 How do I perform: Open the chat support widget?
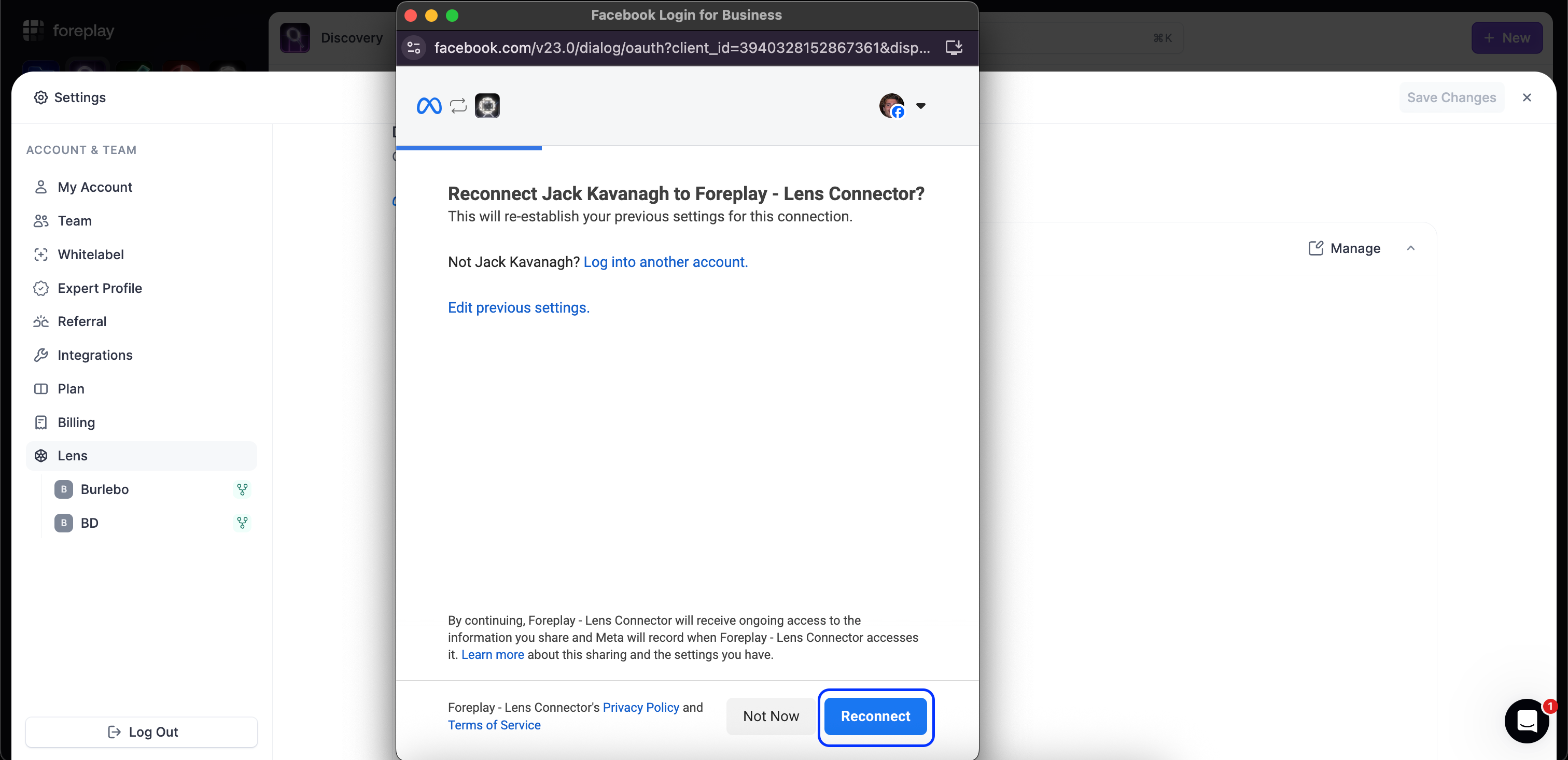click(1527, 721)
